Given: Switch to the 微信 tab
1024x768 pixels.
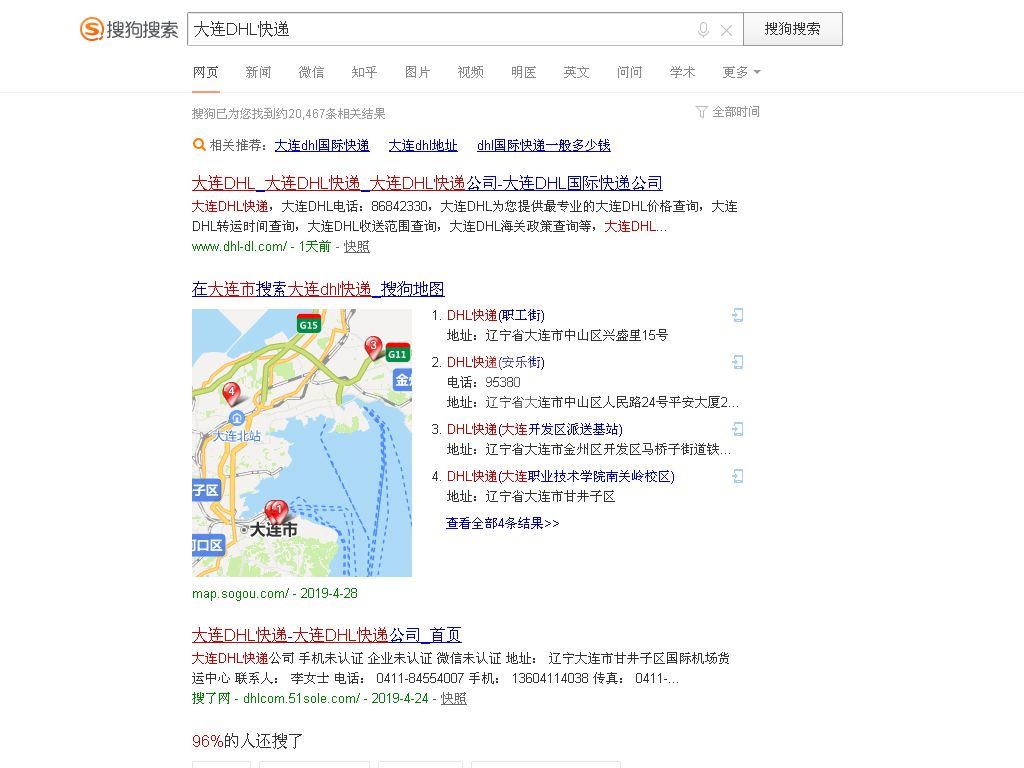Looking at the screenshot, I should click(x=312, y=72).
